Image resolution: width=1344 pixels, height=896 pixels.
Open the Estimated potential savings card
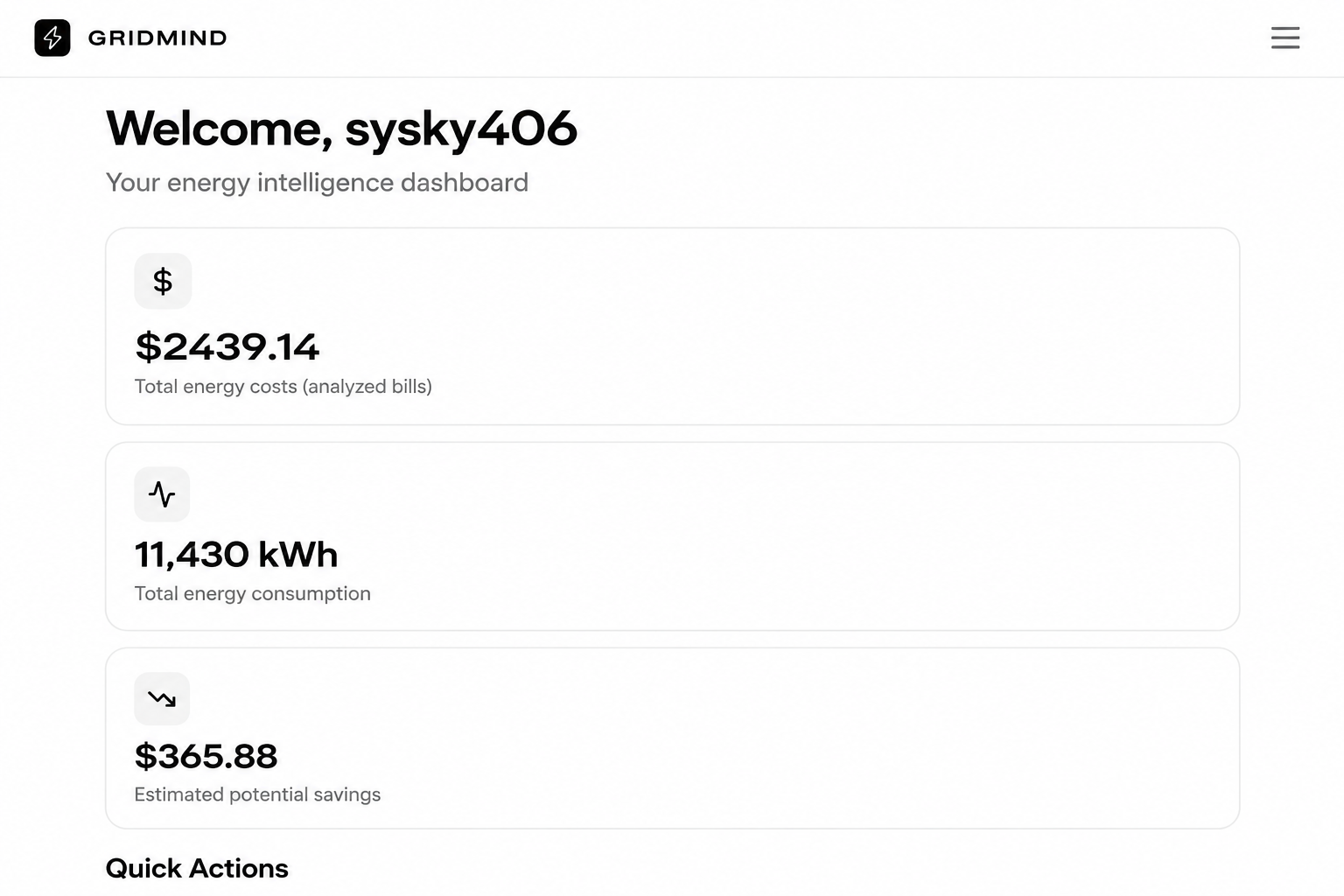click(672, 738)
